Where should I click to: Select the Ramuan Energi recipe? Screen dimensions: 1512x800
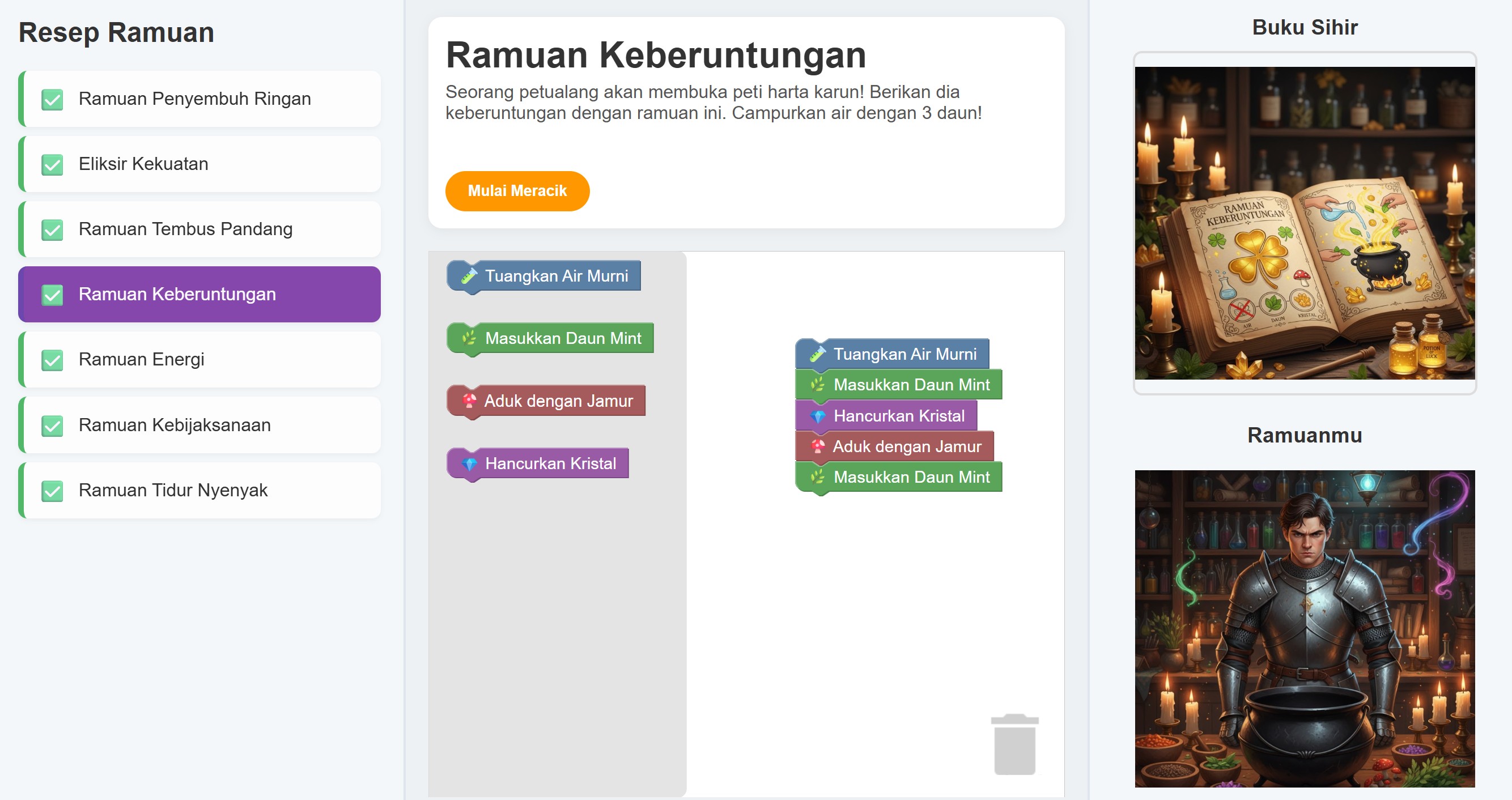click(199, 360)
